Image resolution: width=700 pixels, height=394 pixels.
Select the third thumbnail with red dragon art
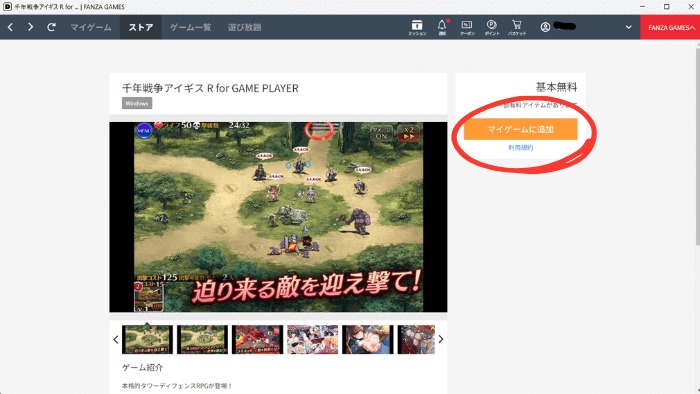(x=258, y=340)
